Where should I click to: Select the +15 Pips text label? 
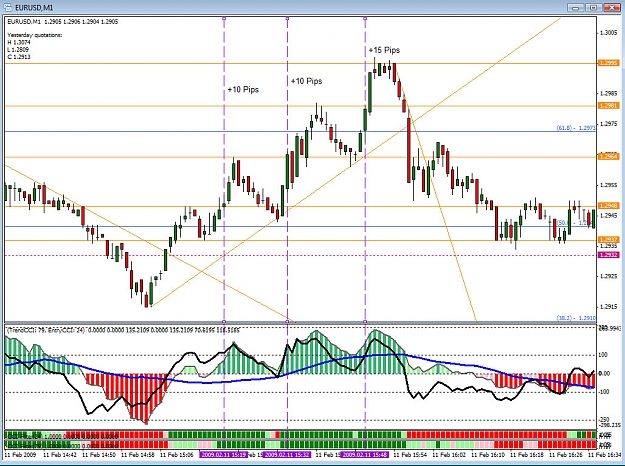point(384,50)
